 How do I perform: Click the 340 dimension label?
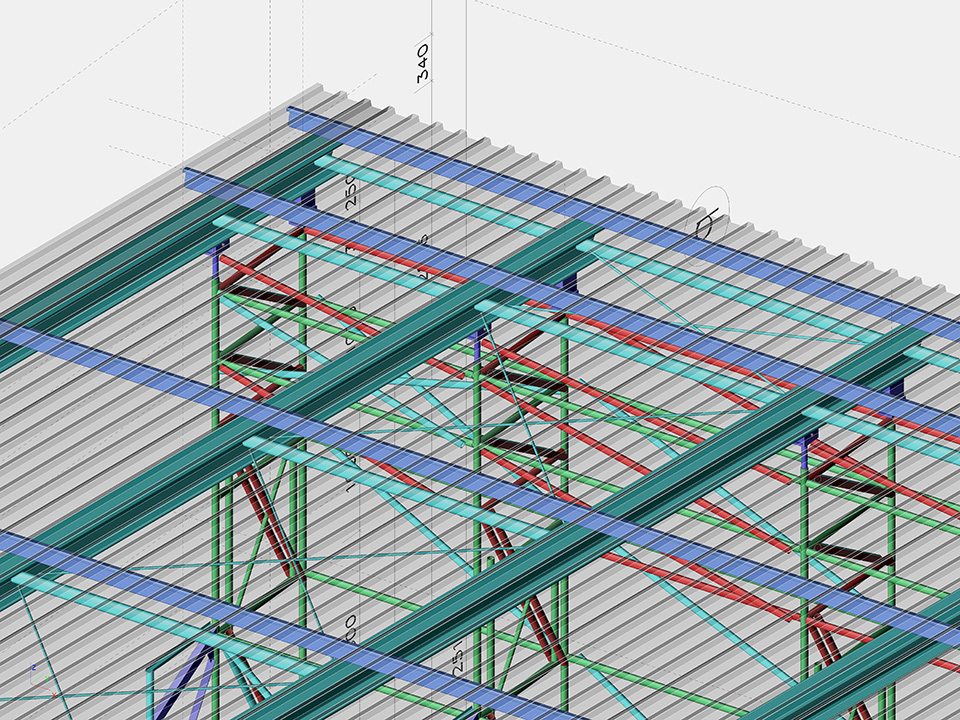[422, 62]
